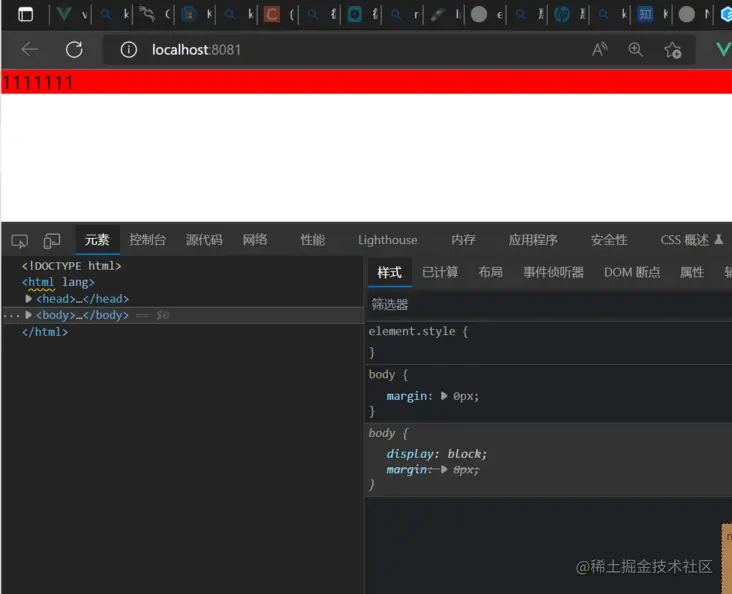Image resolution: width=732 pixels, height=594 pixels.
Task: Select the closing </html> tag line
Action: click(45, 332)
